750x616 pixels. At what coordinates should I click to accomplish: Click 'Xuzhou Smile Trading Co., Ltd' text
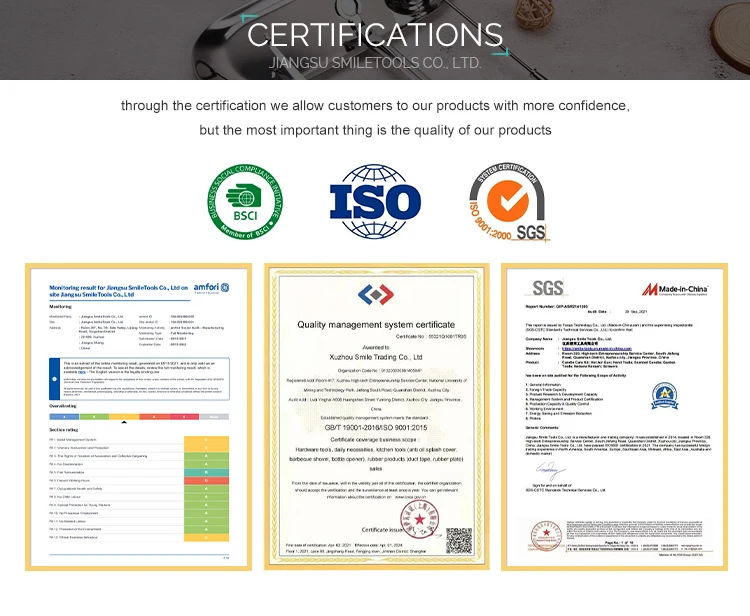click(376, 357)
